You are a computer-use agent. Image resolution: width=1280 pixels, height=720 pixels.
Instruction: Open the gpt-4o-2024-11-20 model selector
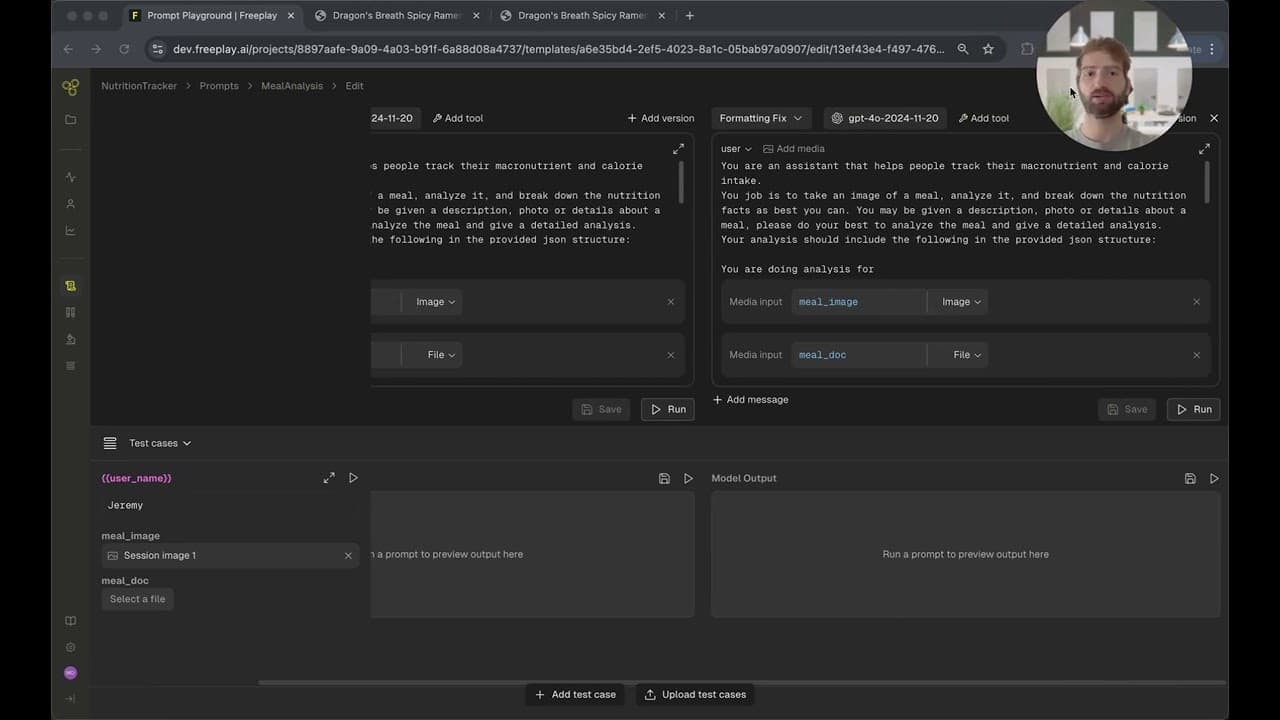coord(885,118)
